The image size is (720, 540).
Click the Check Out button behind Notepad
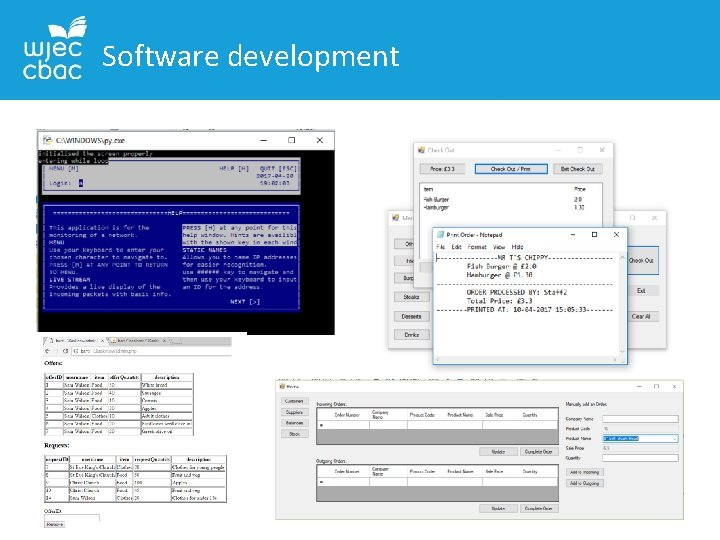(x=642, y=260)
